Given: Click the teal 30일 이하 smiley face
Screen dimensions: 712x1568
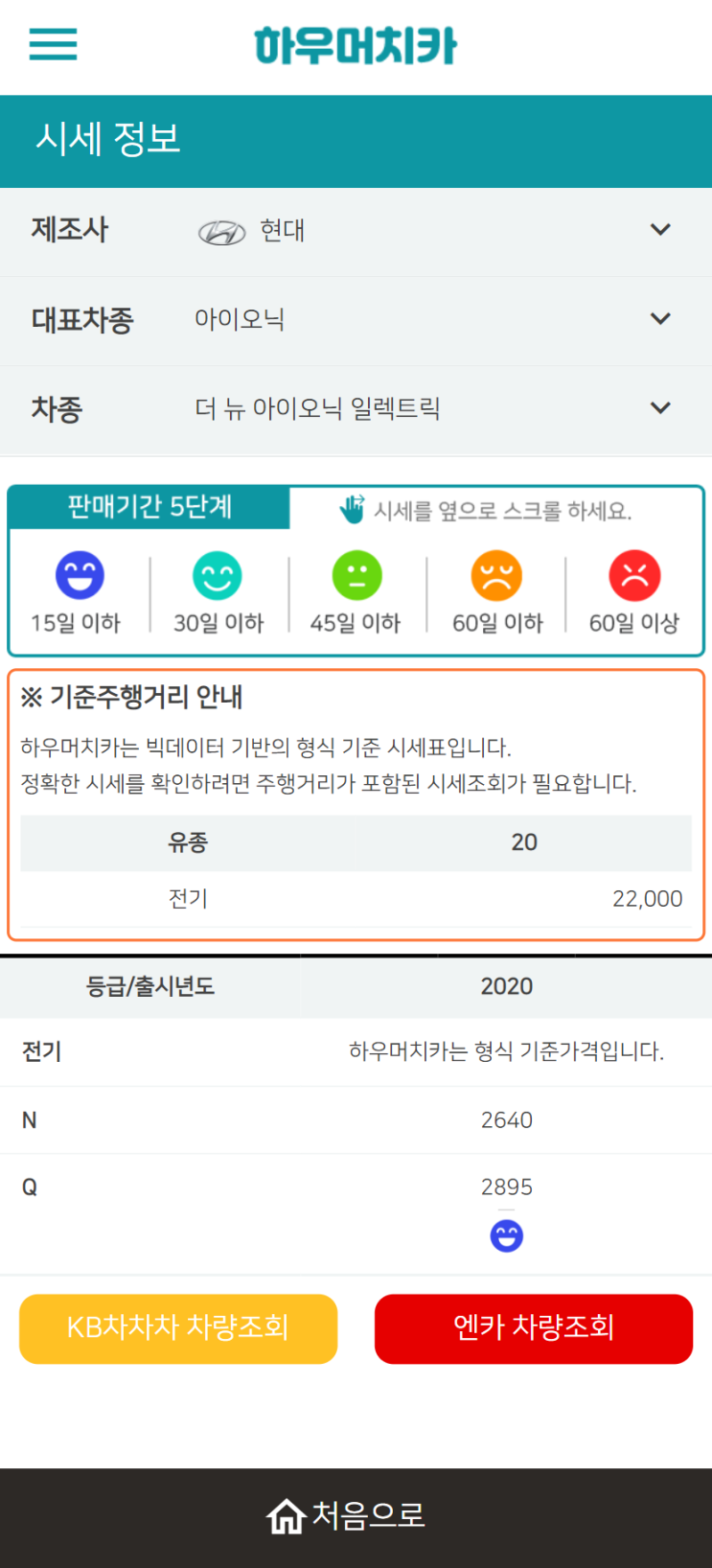Looking at the screenshot, I should pos(218,575).
